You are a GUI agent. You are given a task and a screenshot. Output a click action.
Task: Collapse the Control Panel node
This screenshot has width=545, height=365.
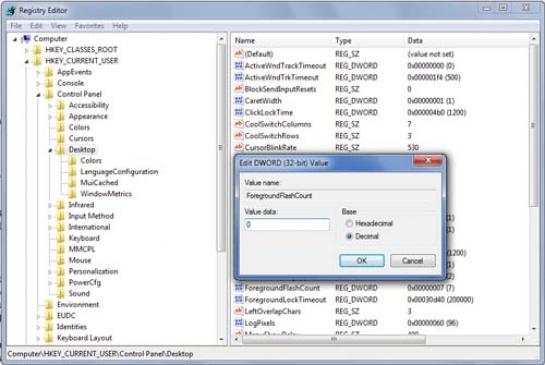point(39,95)
